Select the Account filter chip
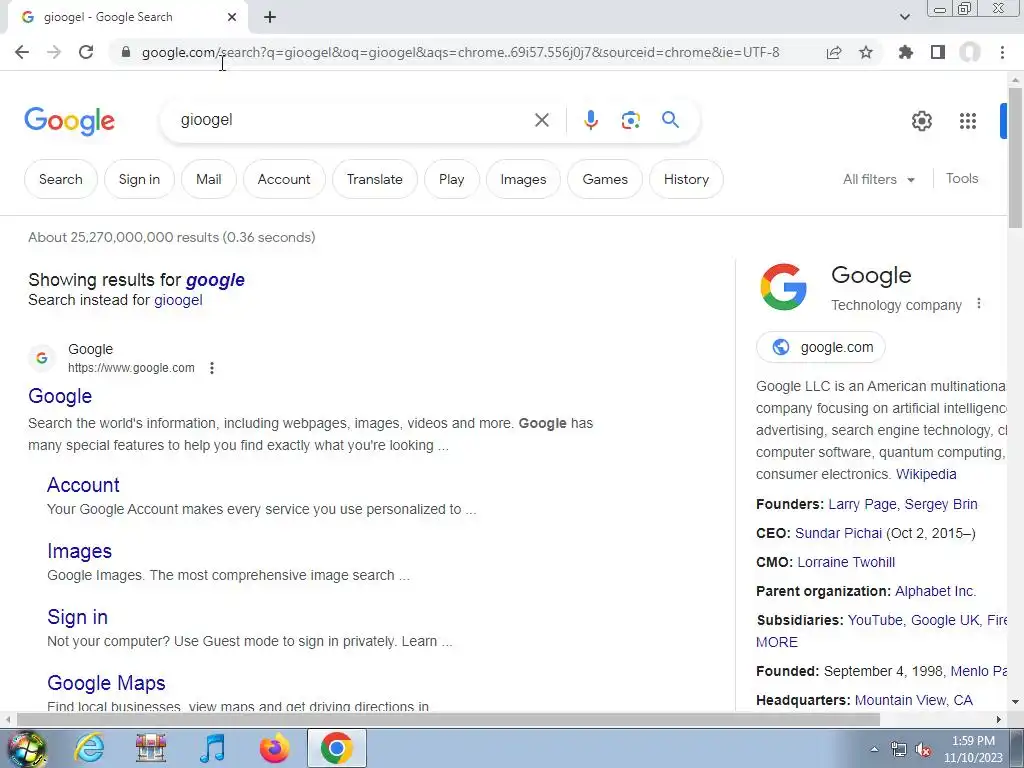Image resolution: width=1024 pixels, height=768 pixels. (284, 179)
